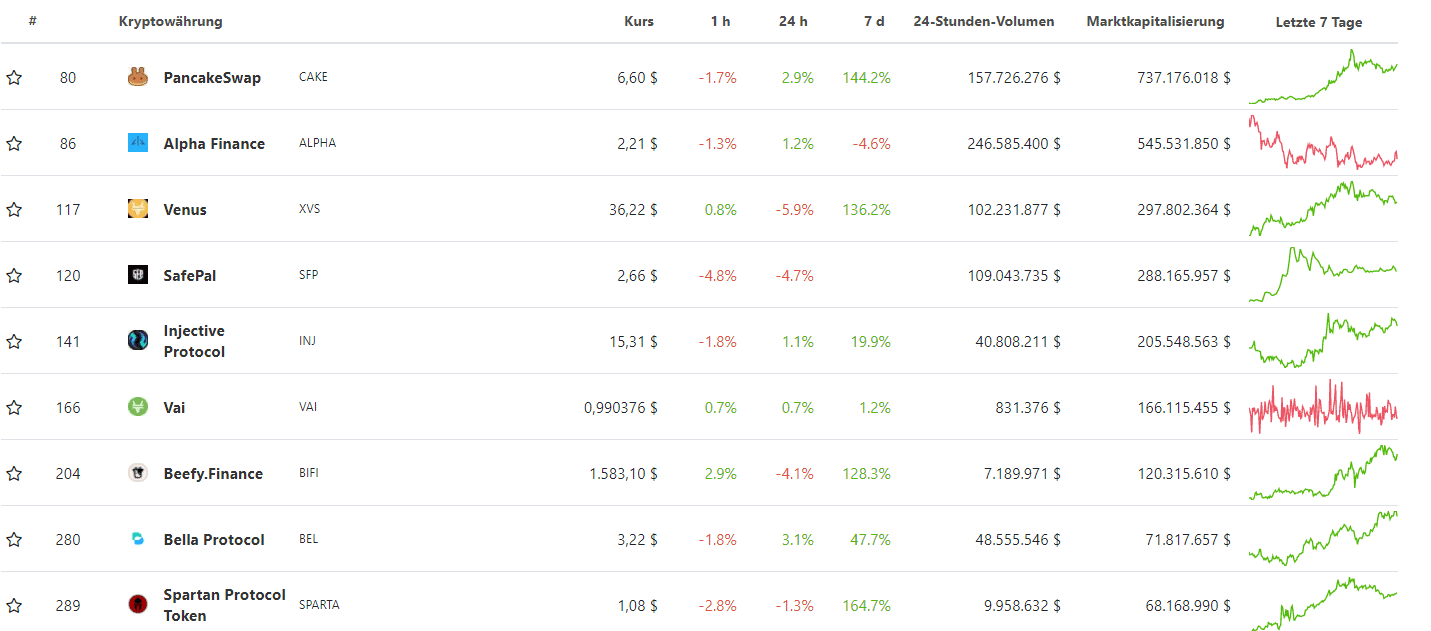View Vai red sparkline chart
This screenshot has width=1431, height=631.
click(x=1323, y=407)
